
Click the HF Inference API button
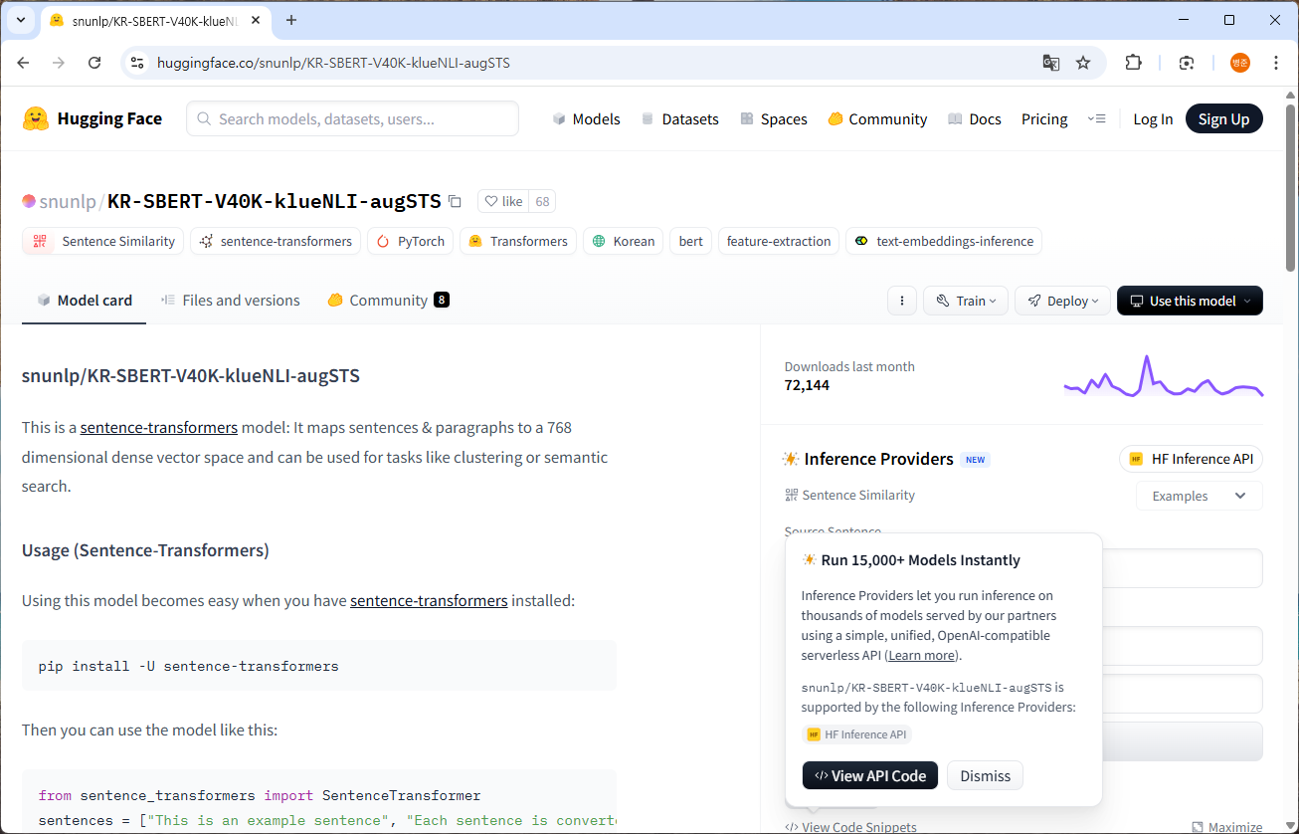[x=1191, y=459]
